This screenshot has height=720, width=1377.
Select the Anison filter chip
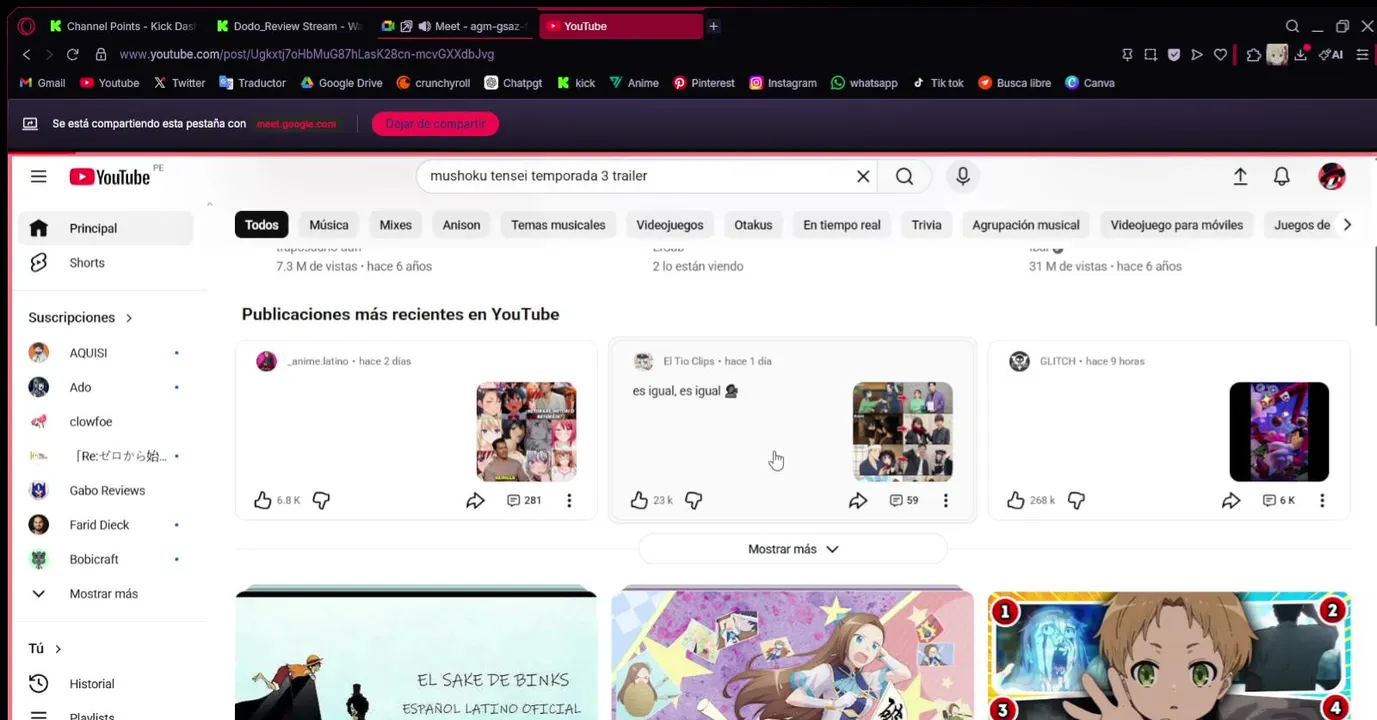(462, 225)
